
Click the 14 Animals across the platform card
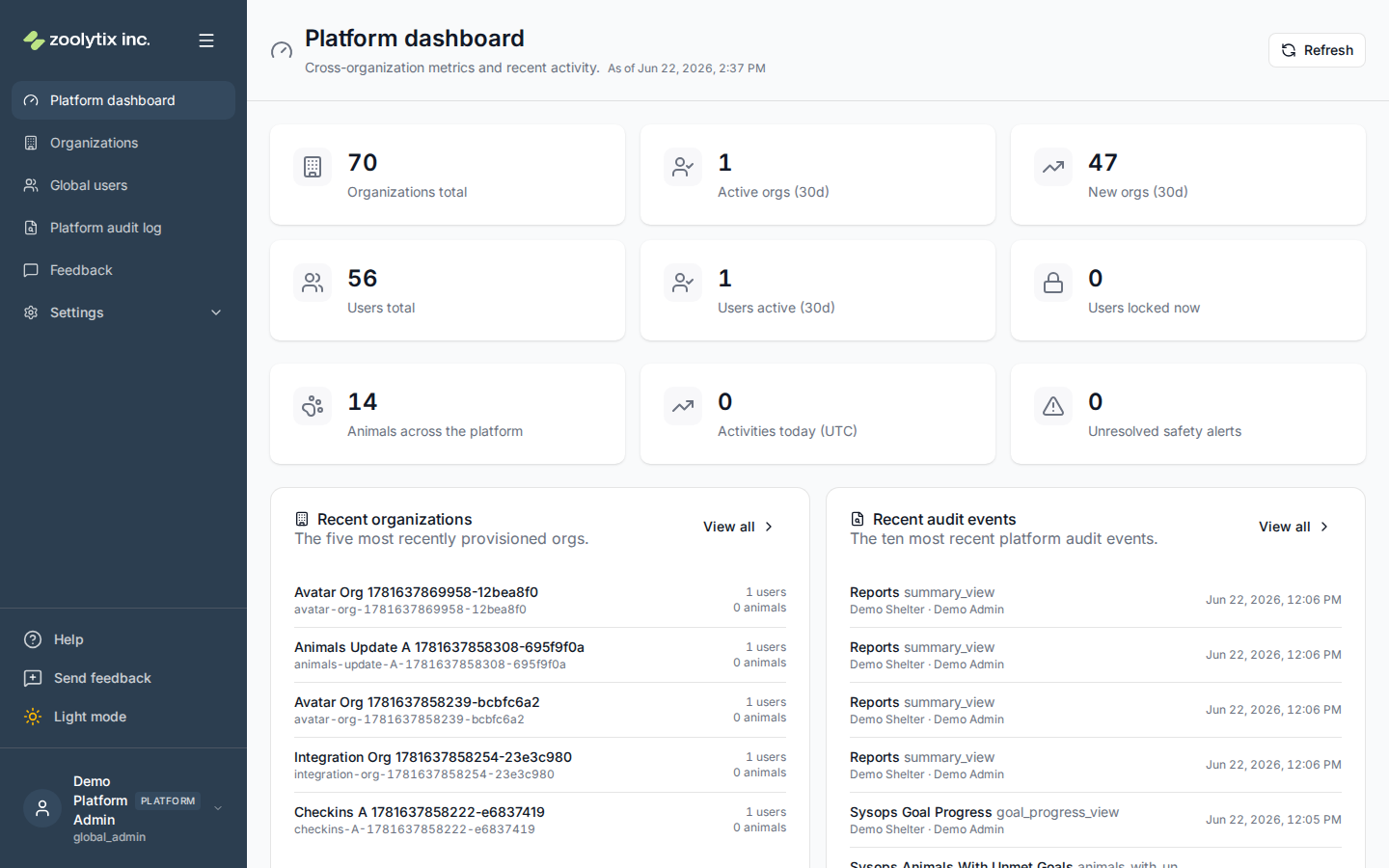(x=448, y=414)
